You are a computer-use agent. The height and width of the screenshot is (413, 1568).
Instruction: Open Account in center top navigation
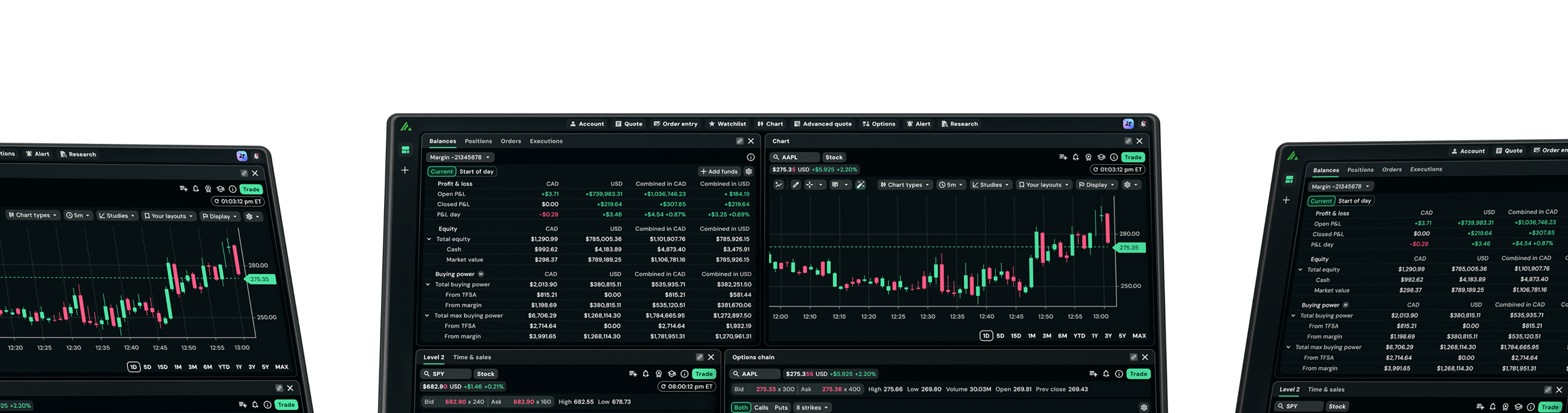587,124
